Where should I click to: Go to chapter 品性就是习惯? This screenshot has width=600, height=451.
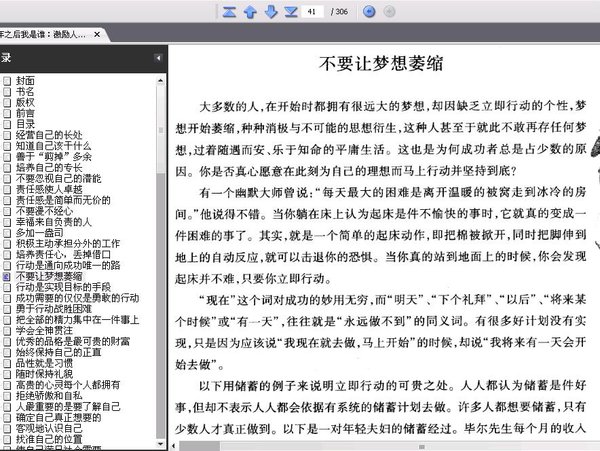(x=44, y=363)
